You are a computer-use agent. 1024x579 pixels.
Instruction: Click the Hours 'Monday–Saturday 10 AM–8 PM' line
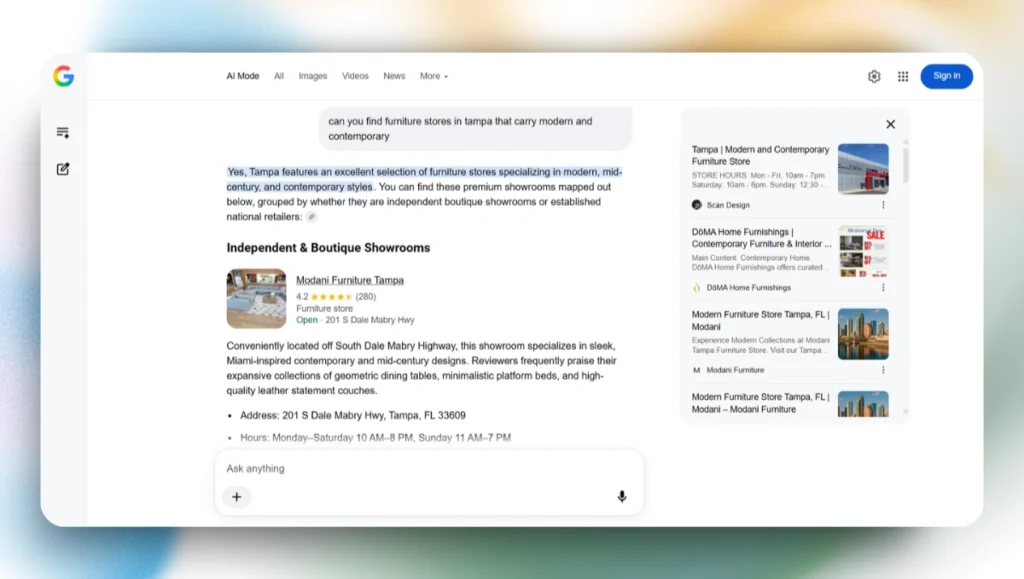click(376, 437)
